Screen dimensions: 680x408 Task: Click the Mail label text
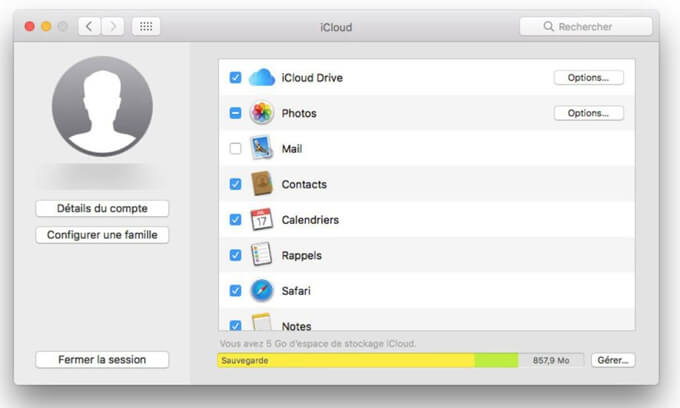(x=292, y=149)
